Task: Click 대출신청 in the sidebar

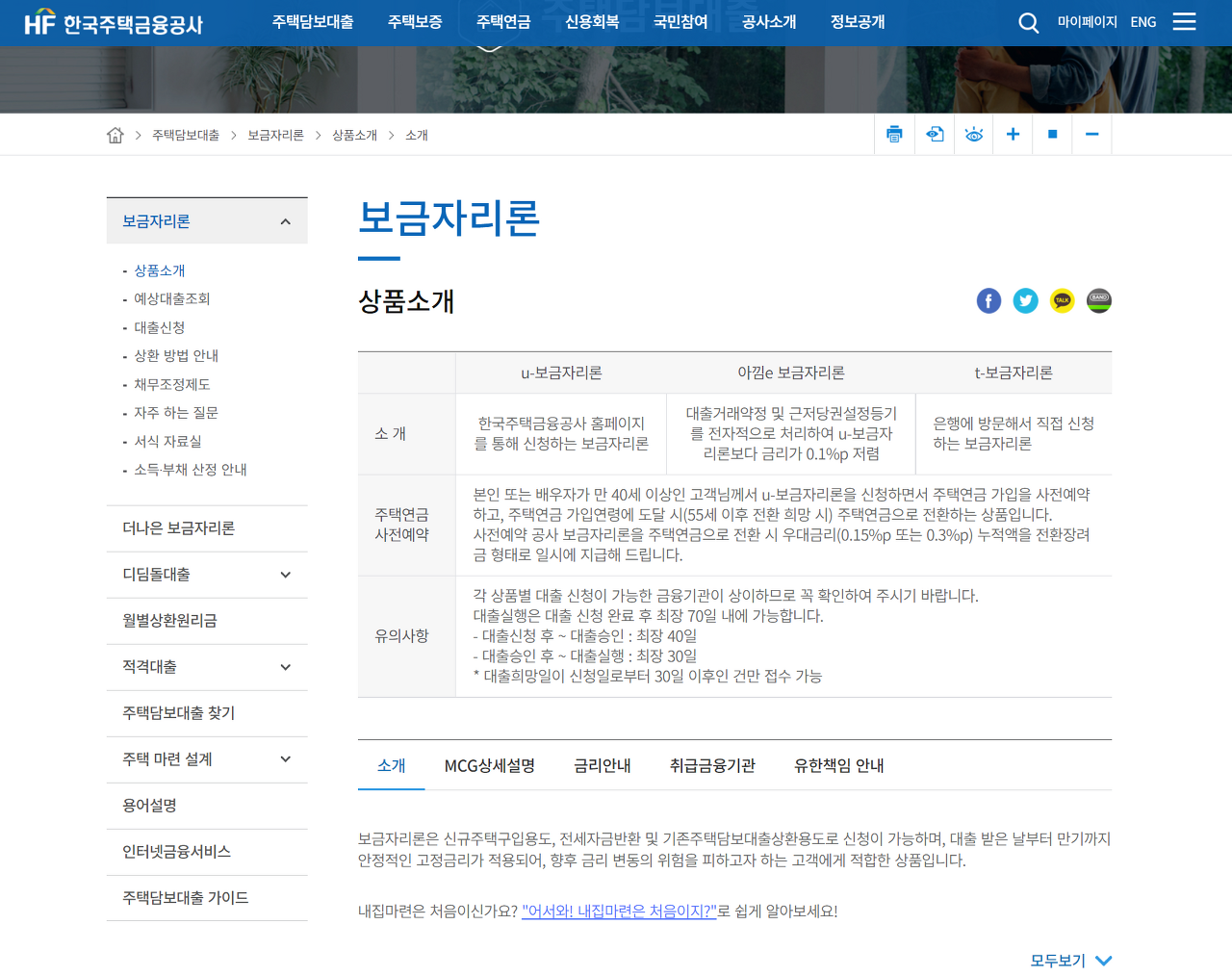Action: (160, 327)
